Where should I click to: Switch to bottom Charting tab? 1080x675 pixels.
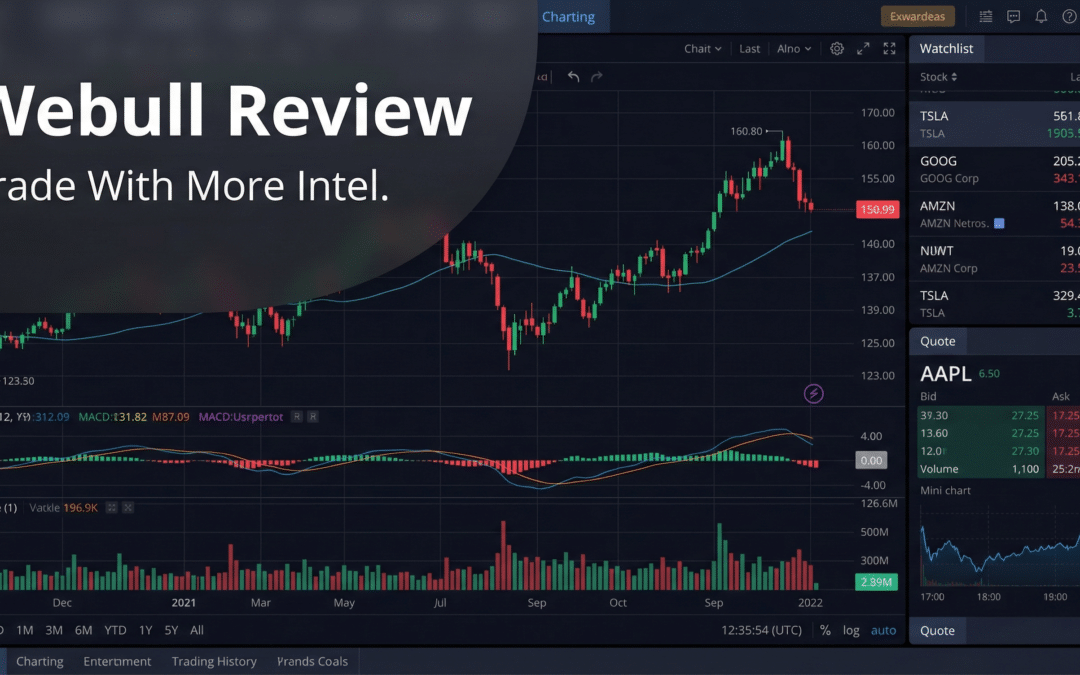pyautogui.click(x=39, y=661)
